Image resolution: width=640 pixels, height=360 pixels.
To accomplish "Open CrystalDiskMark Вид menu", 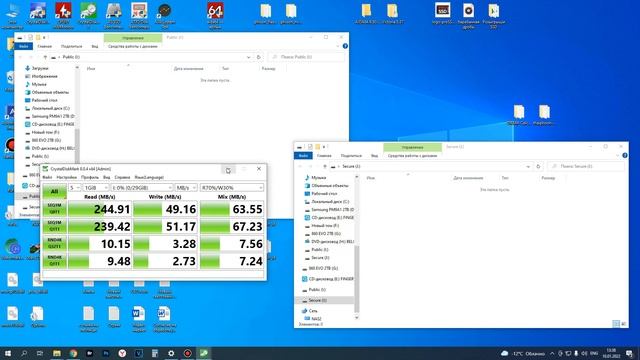I will pyautogui.click(x=107, y=178).
